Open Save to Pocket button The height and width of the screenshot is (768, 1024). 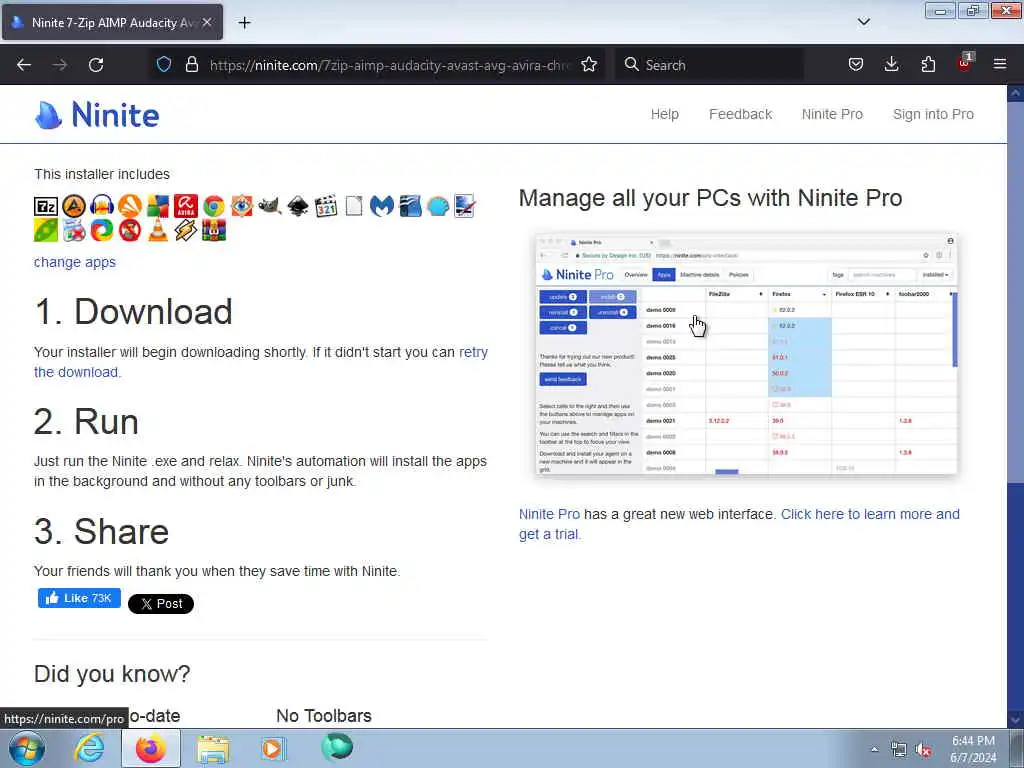point(856,65)
